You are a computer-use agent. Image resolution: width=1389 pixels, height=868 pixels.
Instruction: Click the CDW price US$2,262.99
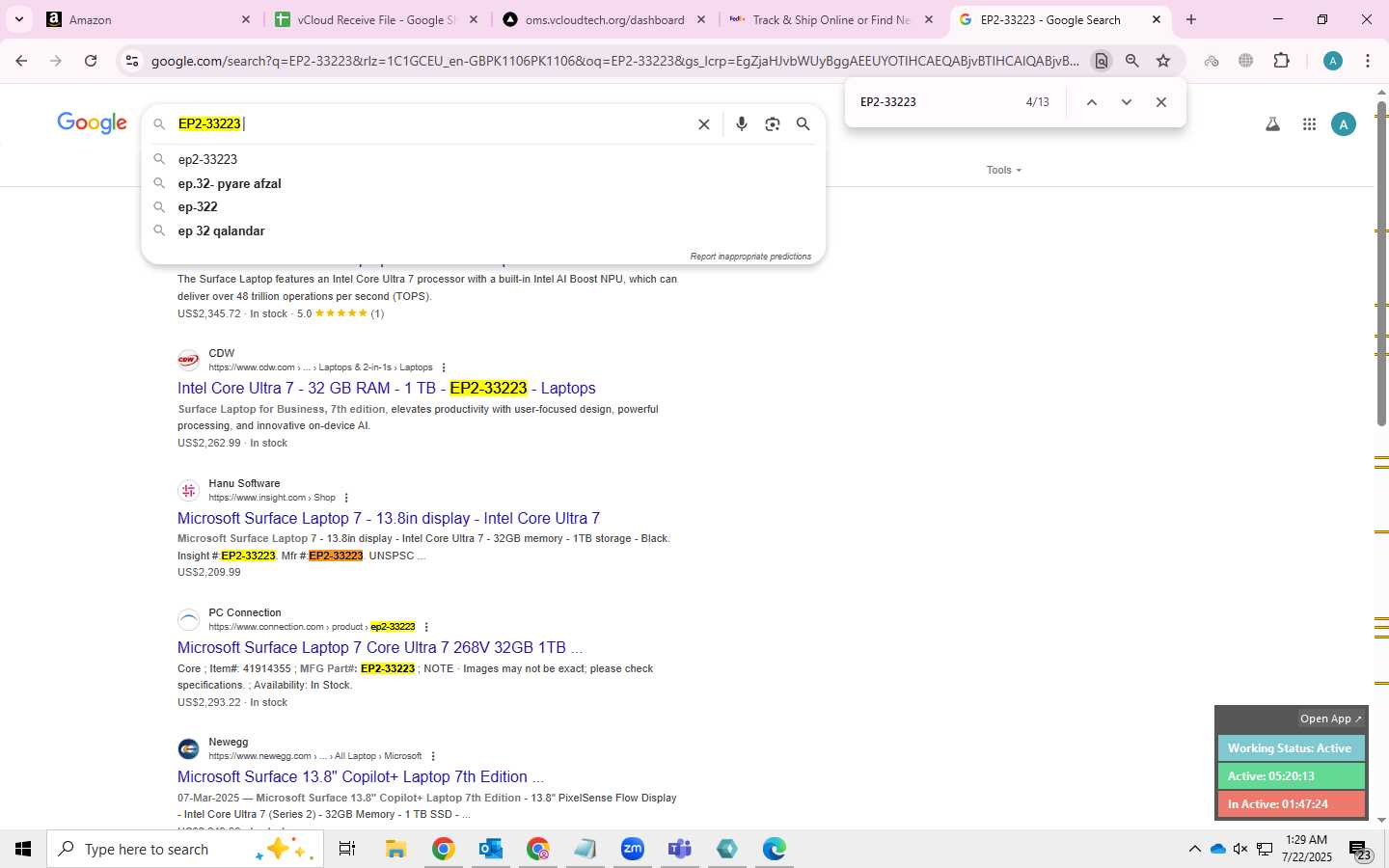[x=209, y=443]
